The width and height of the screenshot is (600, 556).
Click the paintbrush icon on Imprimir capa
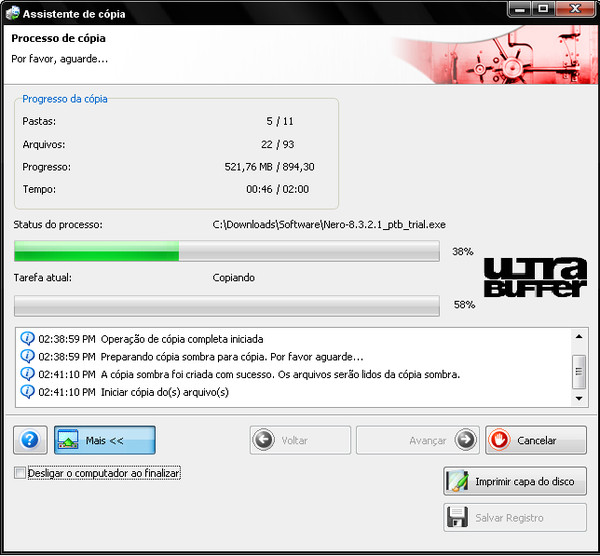[457, 481]
